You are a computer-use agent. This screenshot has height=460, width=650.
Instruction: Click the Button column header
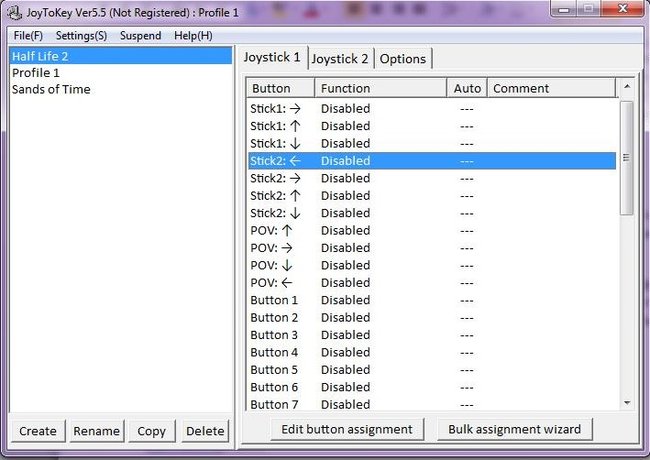[281, 88]
